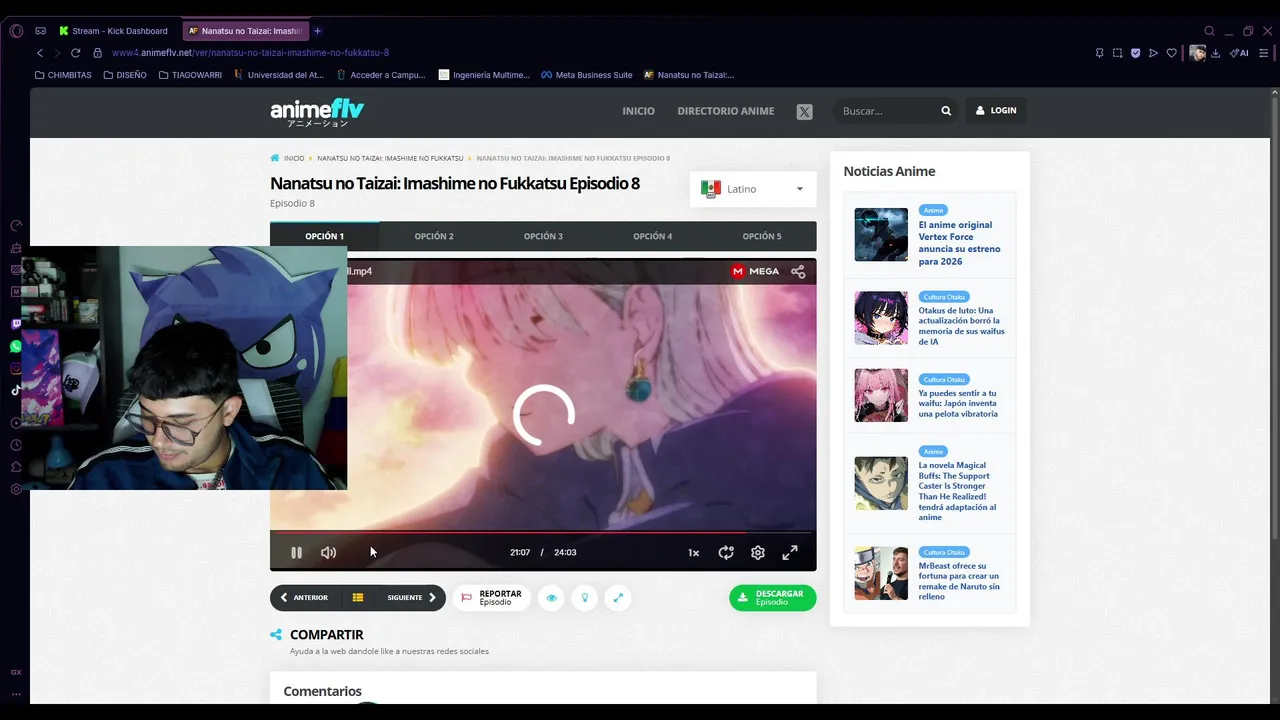Open TikTok in the Opera sidebar

[15, 390]
